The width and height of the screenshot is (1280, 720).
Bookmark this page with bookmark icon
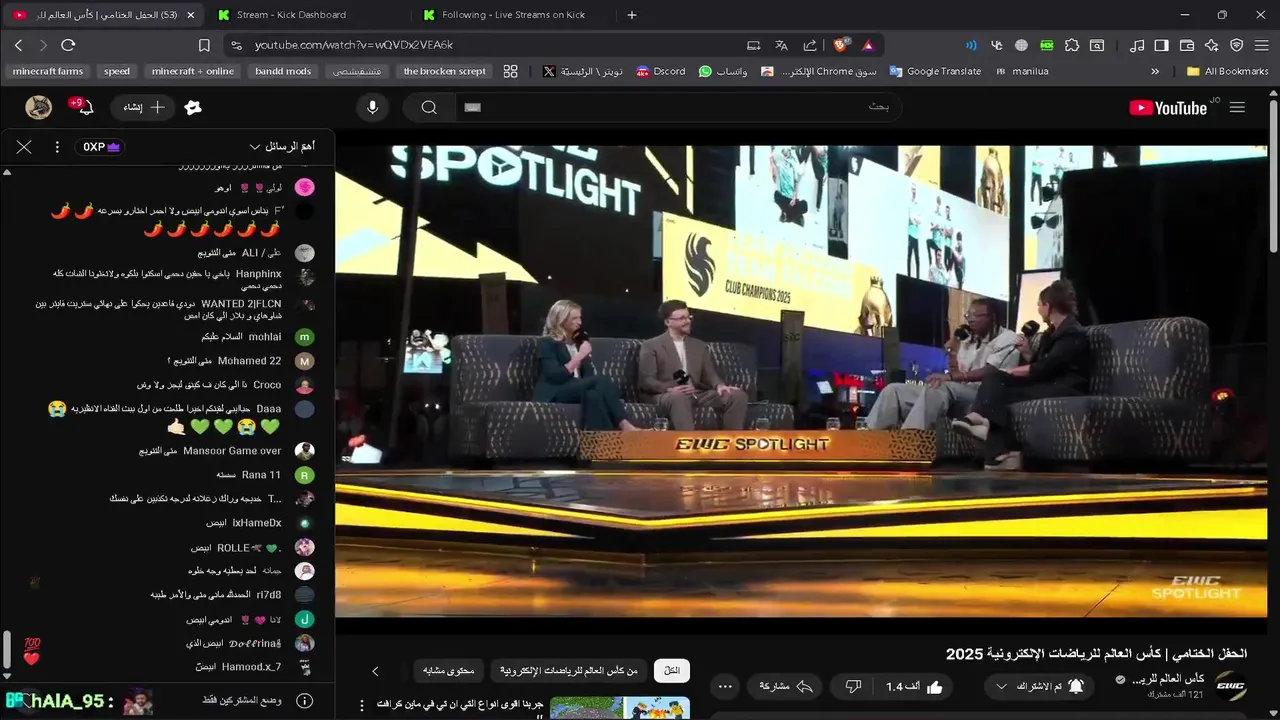(x=204, y=45)
